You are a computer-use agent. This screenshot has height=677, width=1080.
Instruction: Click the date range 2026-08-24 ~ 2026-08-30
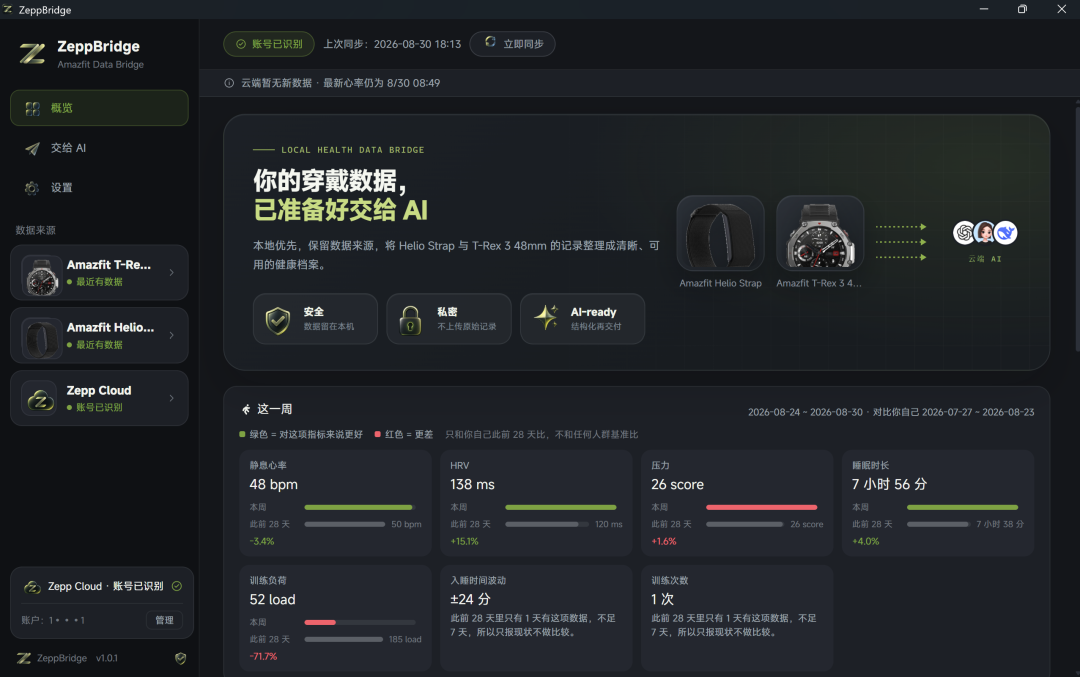point(805,413)
